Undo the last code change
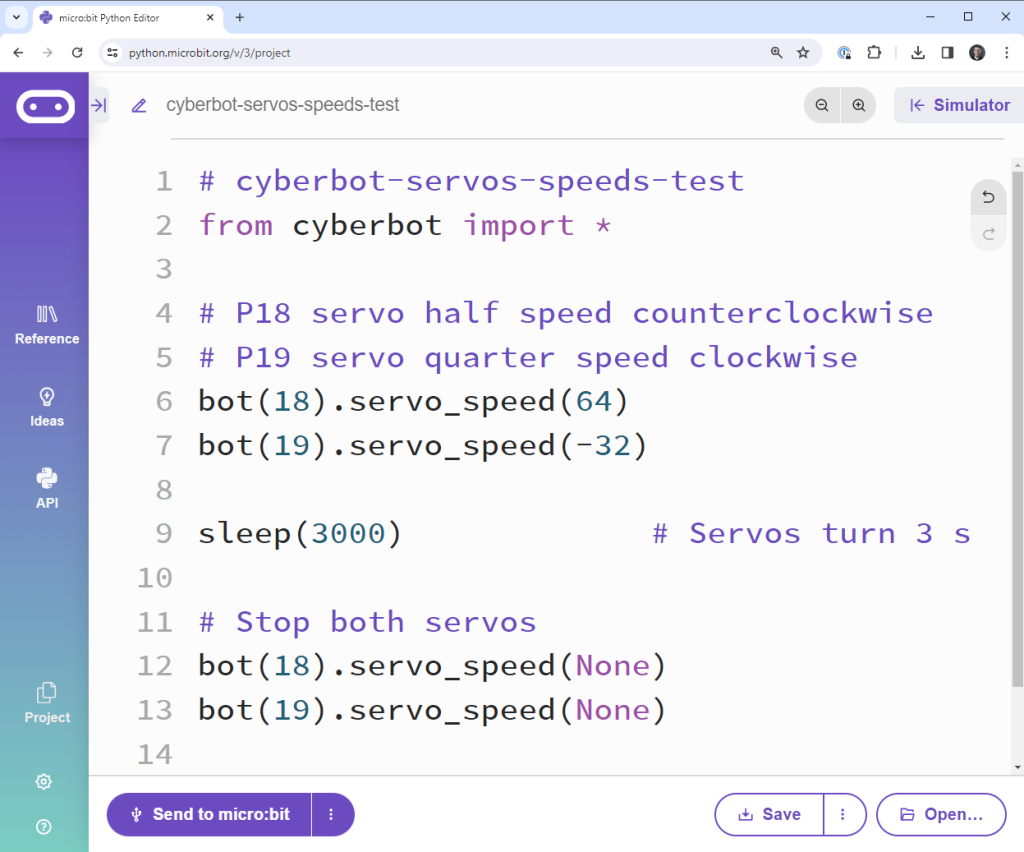 988,197
